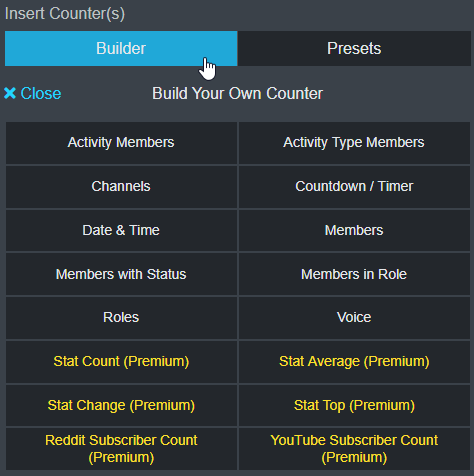Viewport: 474px width, 476px height.
Task: Open the Presets tab
Action: (x=354, y=48)
